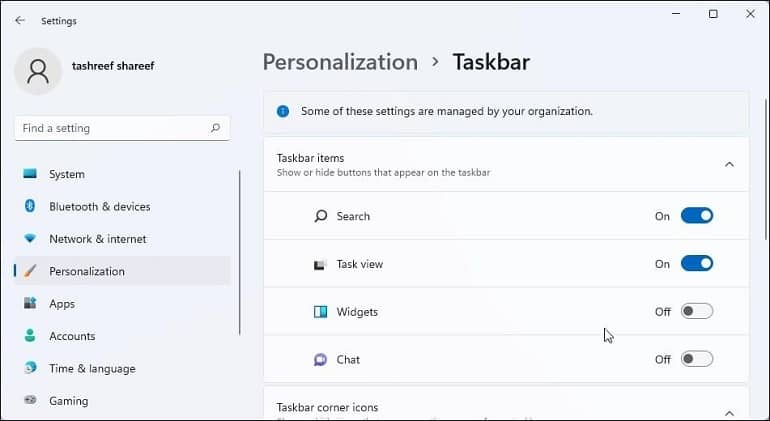
Task: Maximize the Settings window
Action: pos(713,14)
